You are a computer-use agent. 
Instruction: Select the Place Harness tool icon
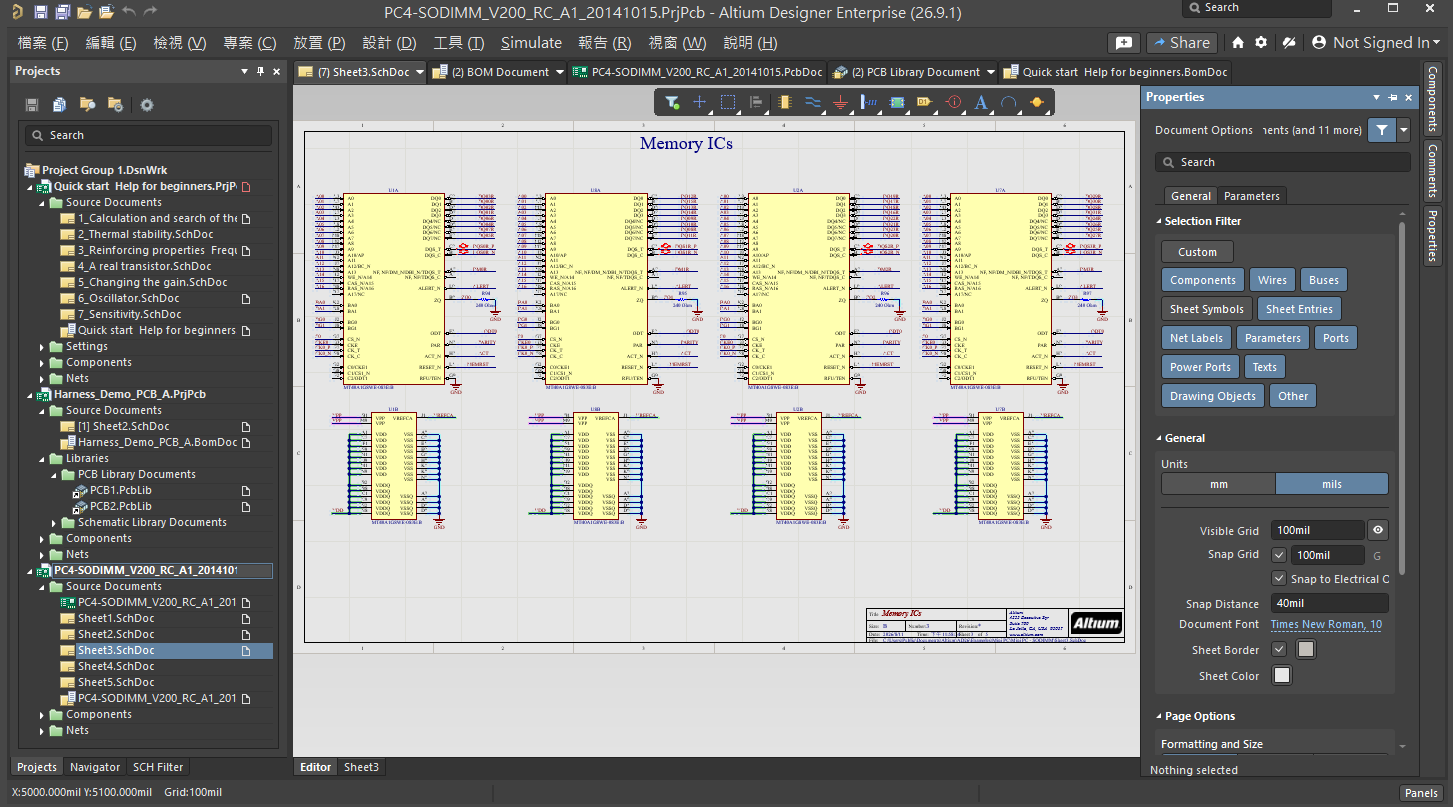coord(869,102)
